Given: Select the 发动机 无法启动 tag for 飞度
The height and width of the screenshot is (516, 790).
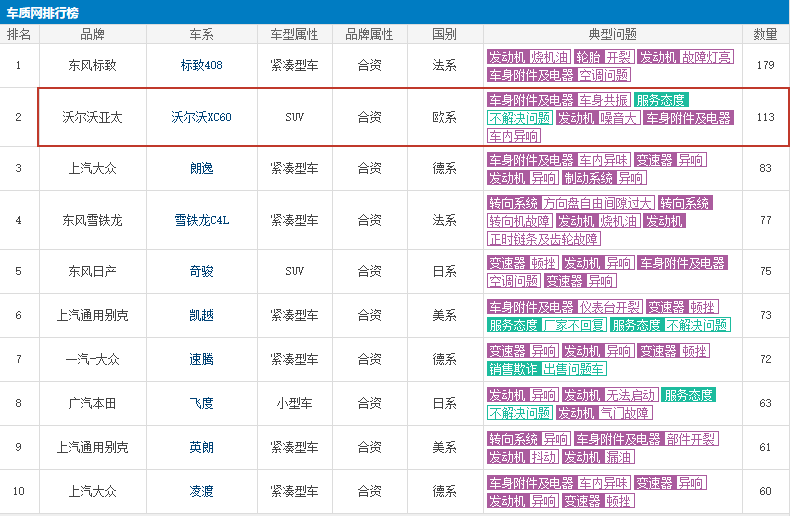Looking at the screenshot, I should [x=610, y=395].
